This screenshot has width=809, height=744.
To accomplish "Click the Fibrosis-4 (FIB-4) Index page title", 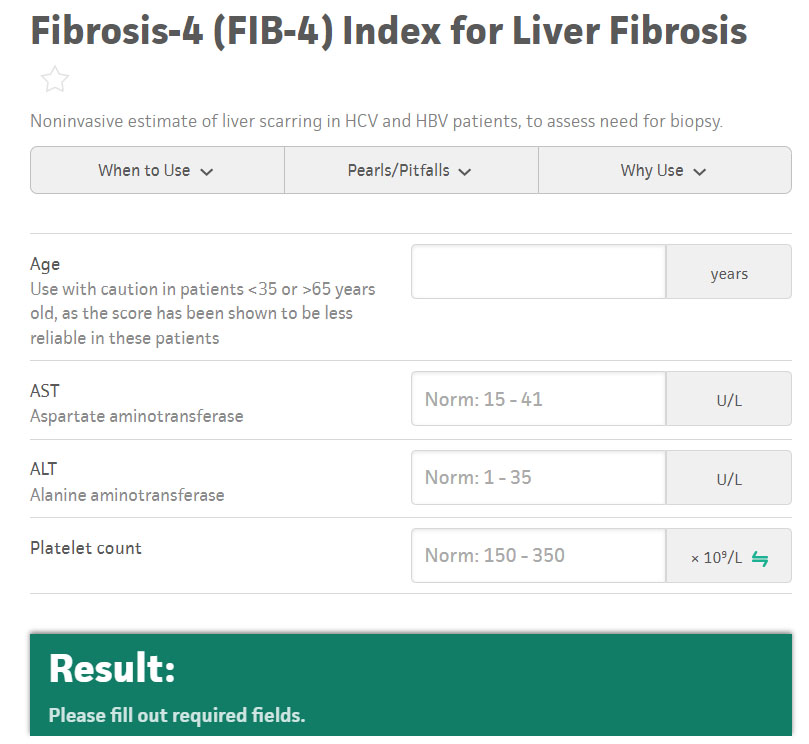I will point(389,31).
